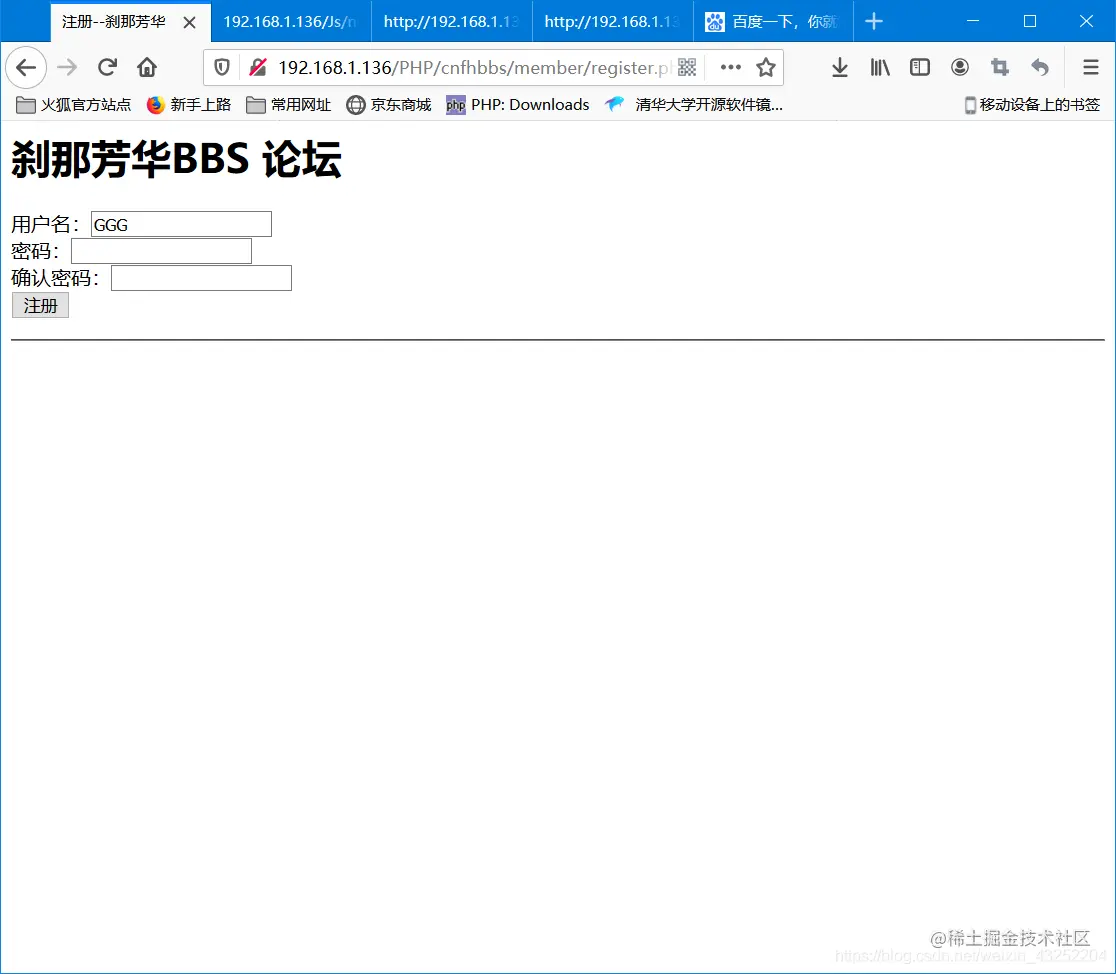Viewport: 1116px width, 974px height.
Task: Open the 新手上路 bookmark
Action: pyautogui.click(x=189, y=105)
